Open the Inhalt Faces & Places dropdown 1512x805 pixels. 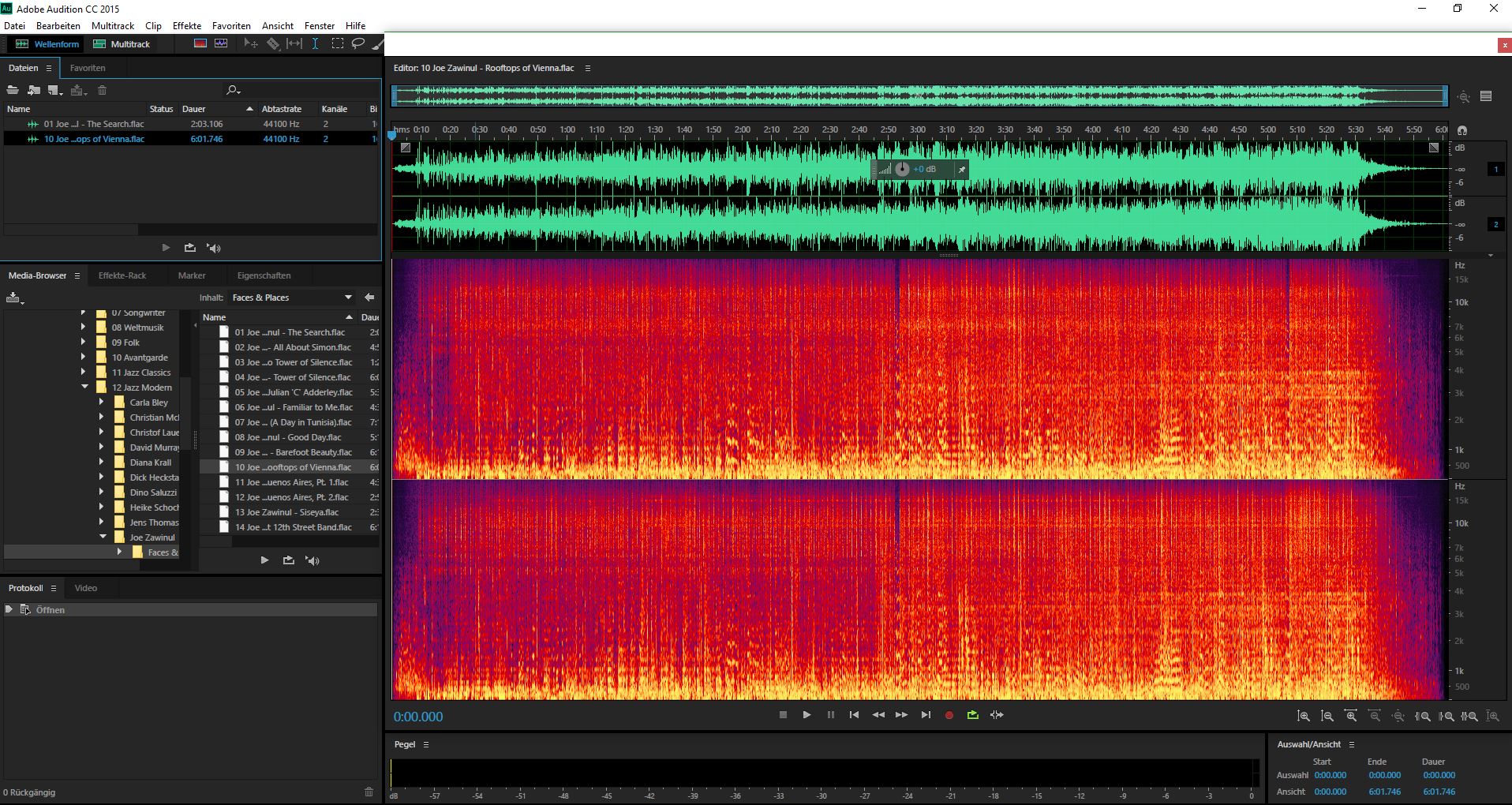(x=348, y=298)
